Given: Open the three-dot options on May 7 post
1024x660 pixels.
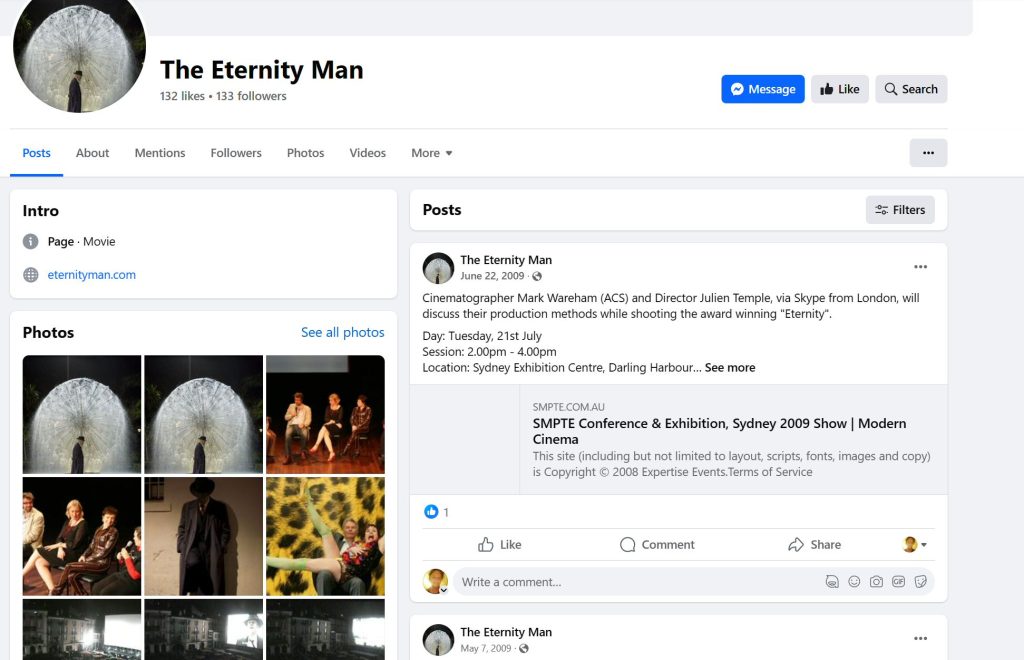Looking at the screenshot, I should (920, 638).
